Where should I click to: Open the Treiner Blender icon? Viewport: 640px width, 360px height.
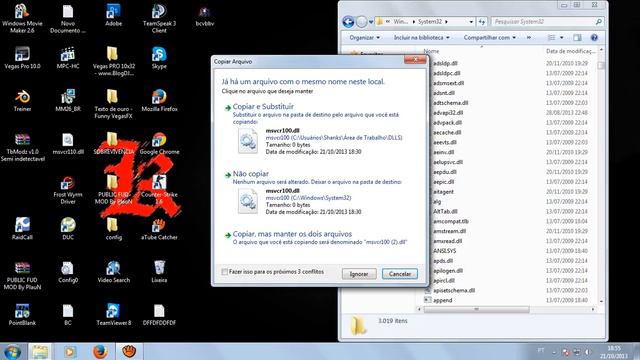(22, 100)
